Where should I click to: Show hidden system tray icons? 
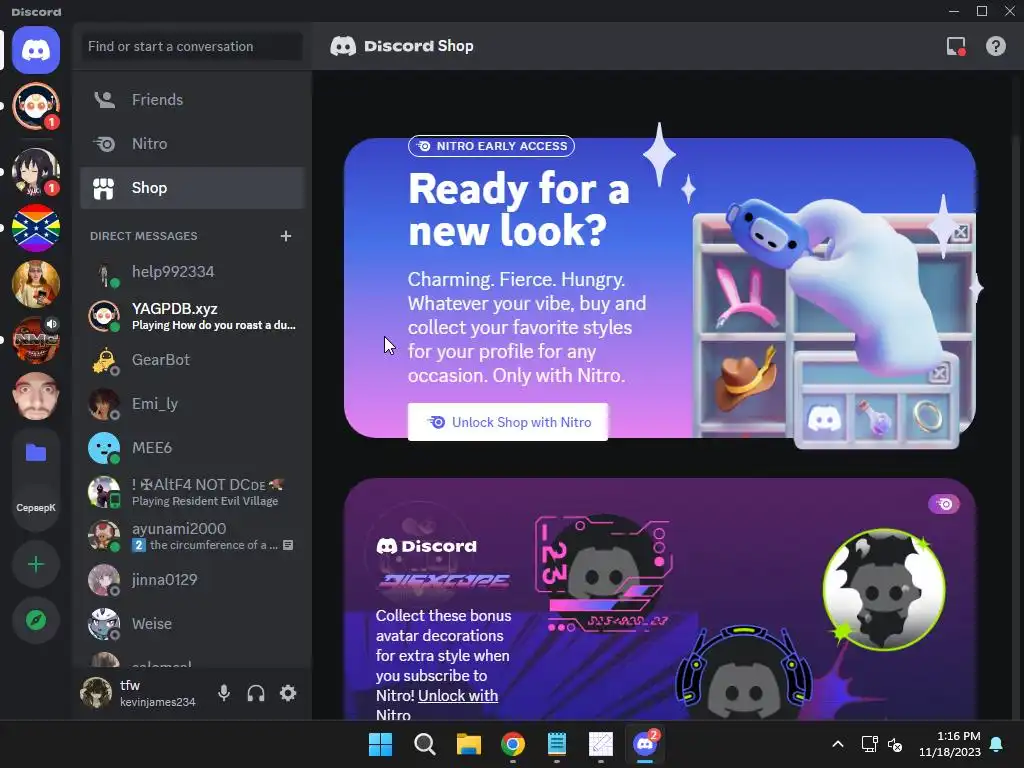tap(837, 744)
